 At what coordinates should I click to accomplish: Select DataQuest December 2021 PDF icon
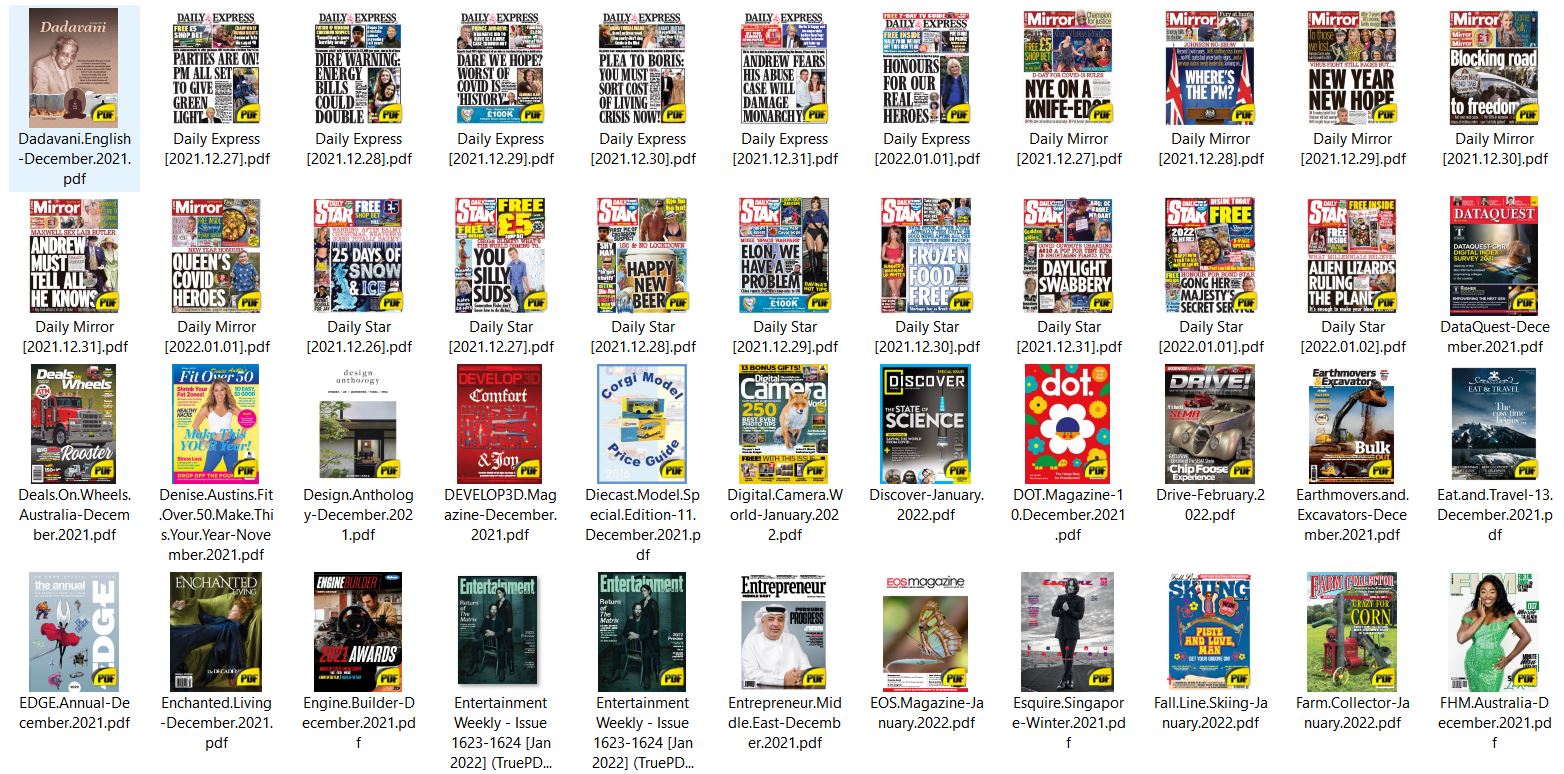[x=1494, y=255]
